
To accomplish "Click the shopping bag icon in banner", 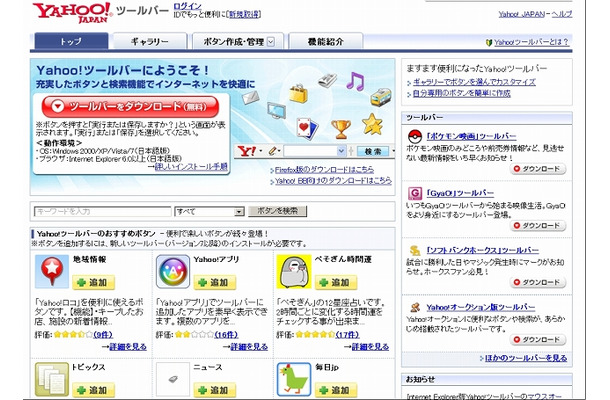I will coord(298,93).
